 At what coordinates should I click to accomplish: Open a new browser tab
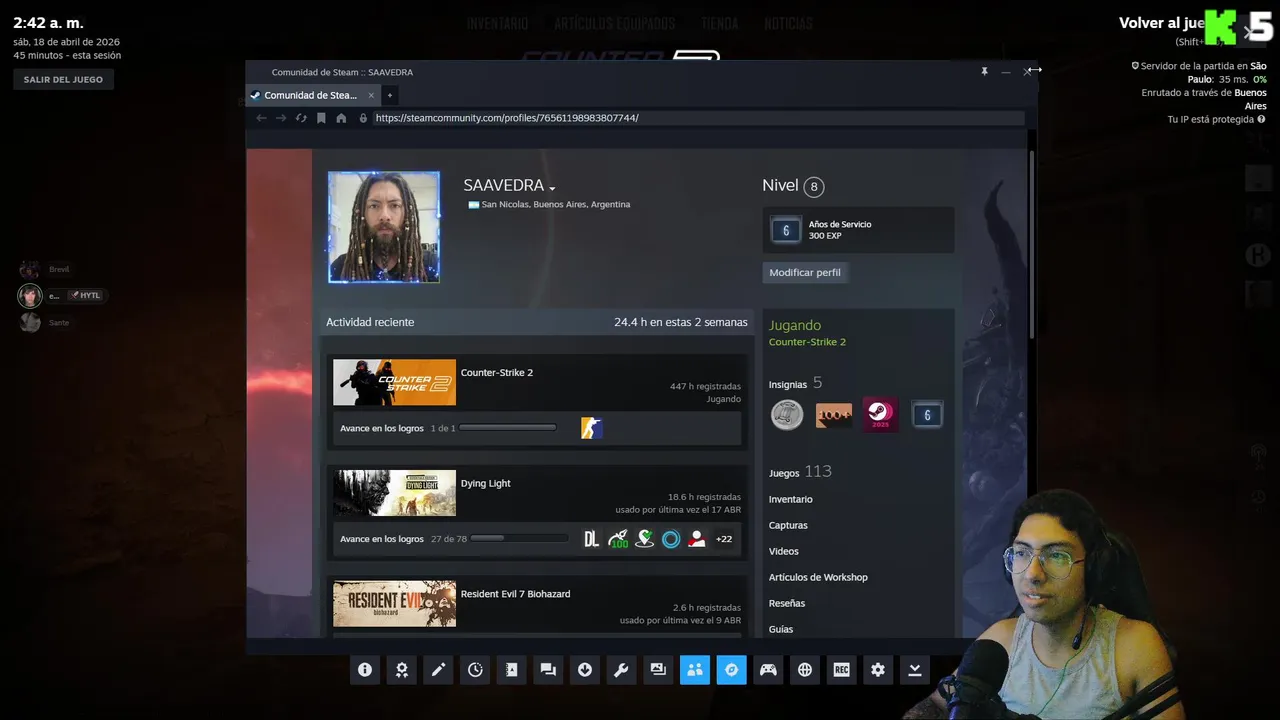(390, 95)
